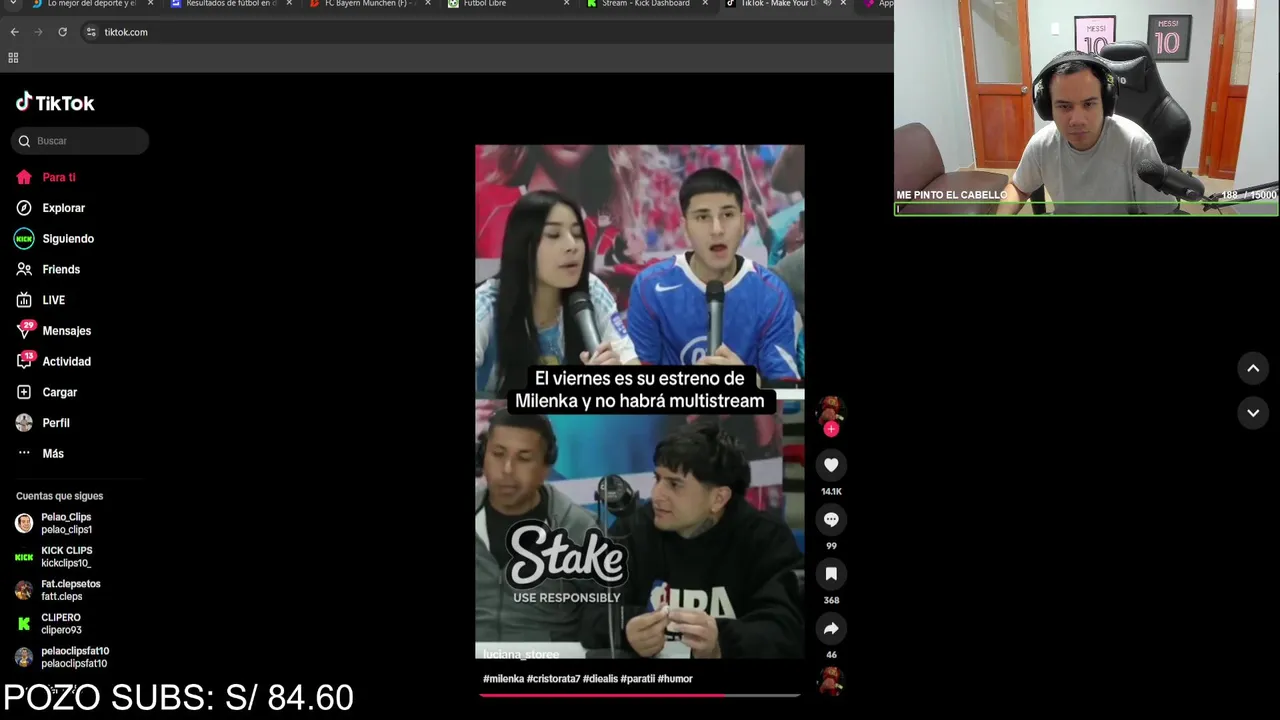Like the video with heart icon
This screenshot has width=1280, height=720.
pyautogui.click(x=831, y=465)
